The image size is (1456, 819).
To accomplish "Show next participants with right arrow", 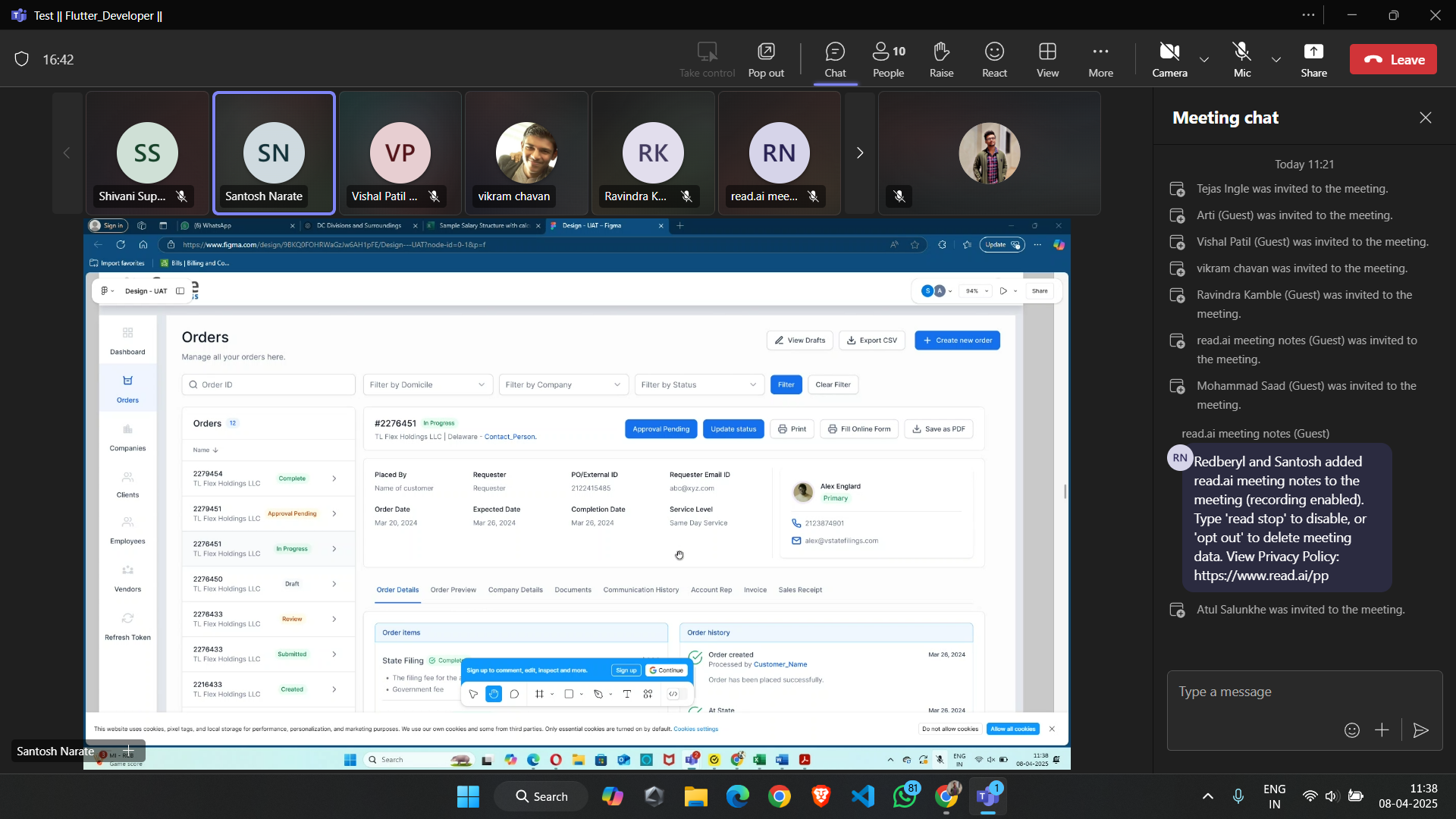I will (x=859, y=153).
